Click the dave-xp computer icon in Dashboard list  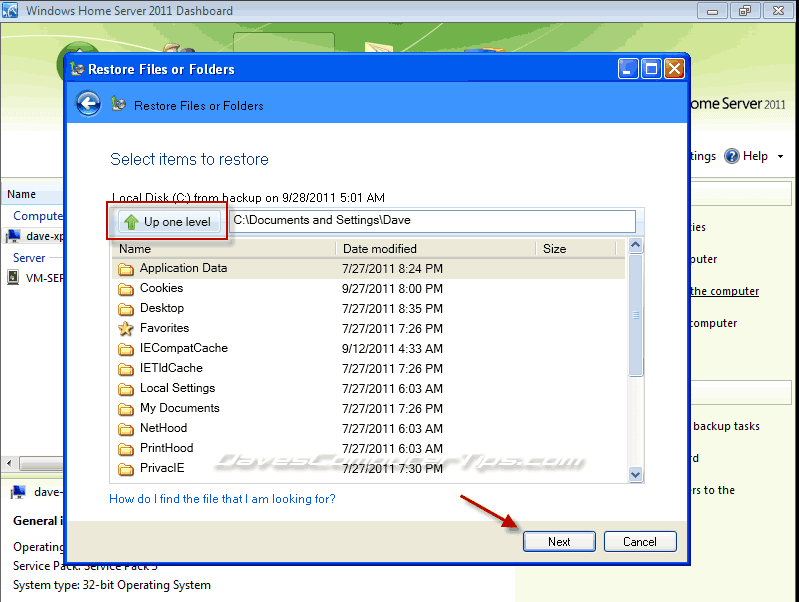pyautogui.click(x=13, y=236)
